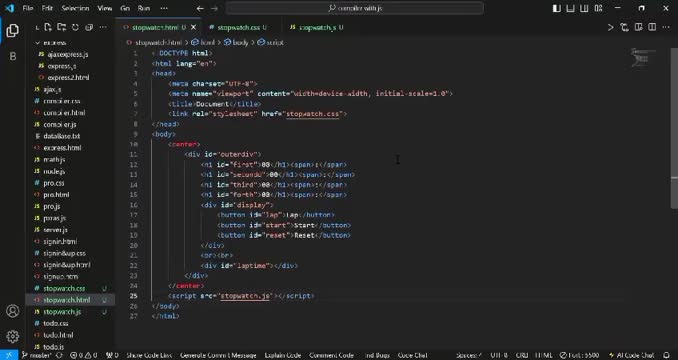Collapse all folders in explorer
678x360 pixels.
coord(89,27)
